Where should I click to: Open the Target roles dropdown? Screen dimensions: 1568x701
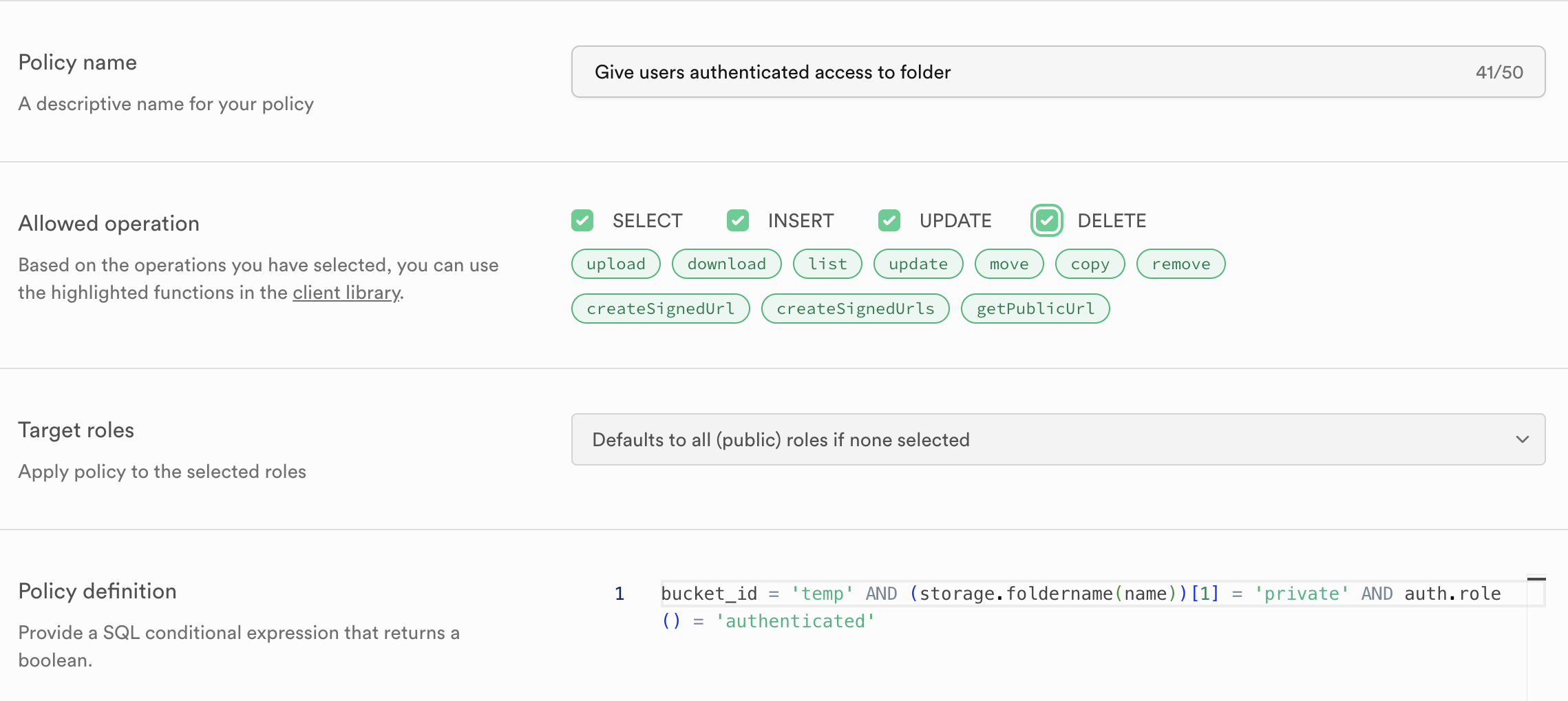point(1057,439)
